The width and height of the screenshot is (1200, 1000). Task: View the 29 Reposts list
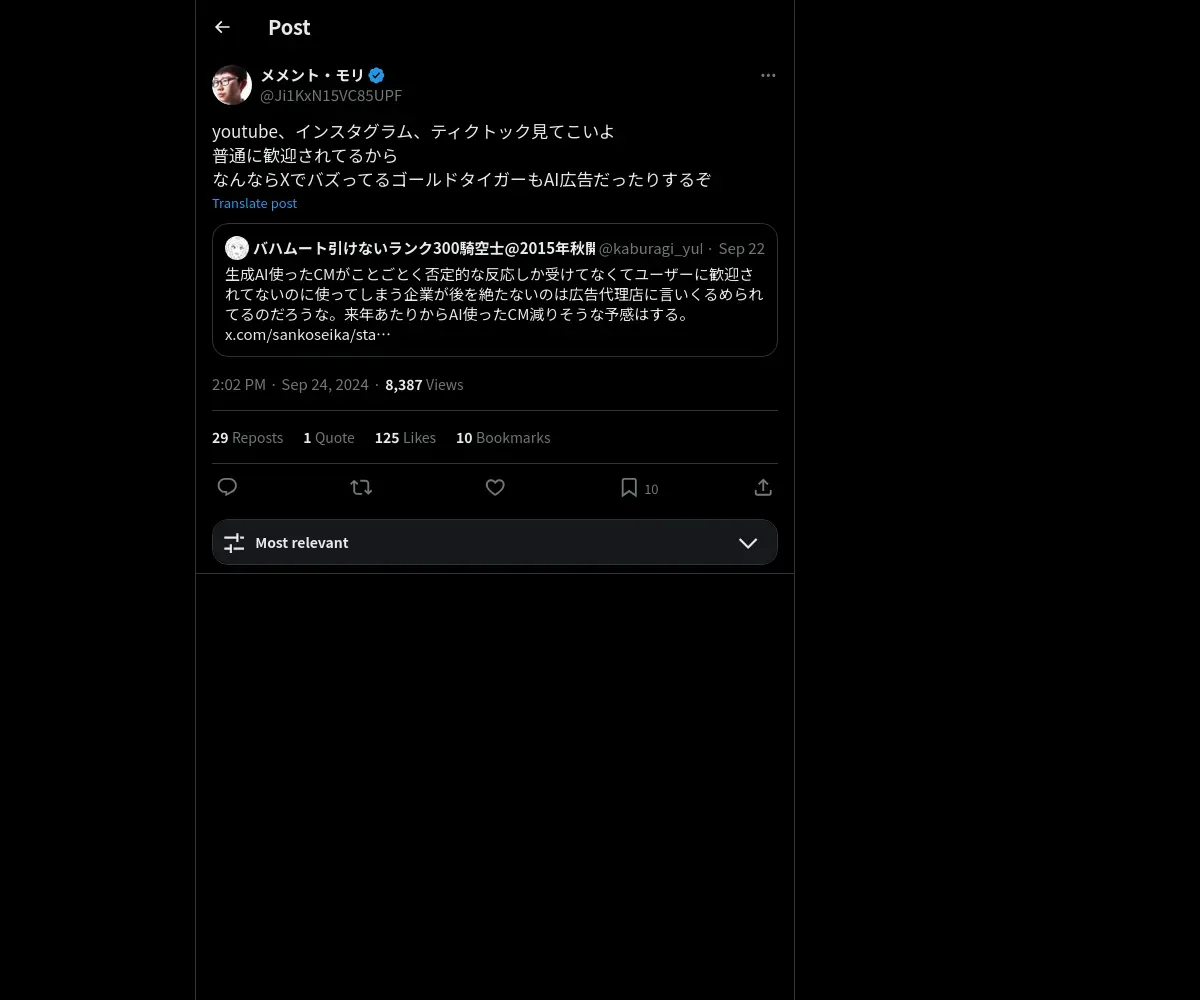tap(247, 438)
